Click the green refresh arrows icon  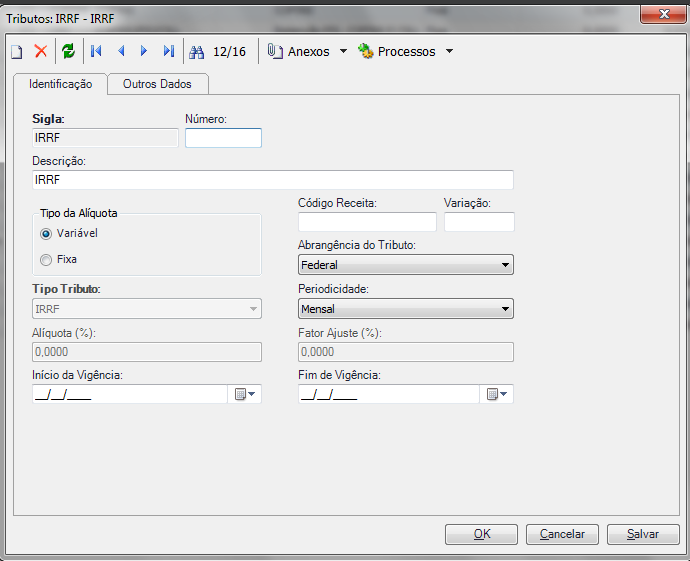click(x=68, y=51)
